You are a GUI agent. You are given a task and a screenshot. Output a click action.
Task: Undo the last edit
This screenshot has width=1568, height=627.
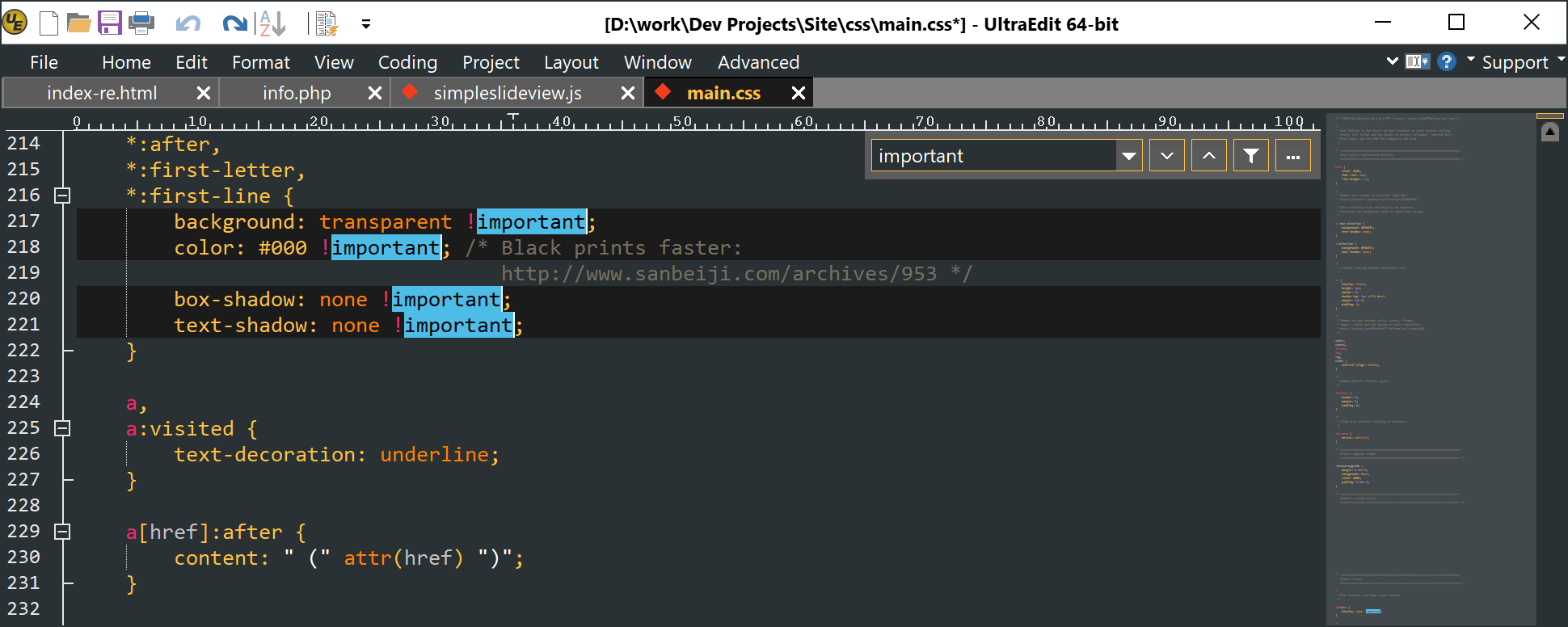click(188, 23)
